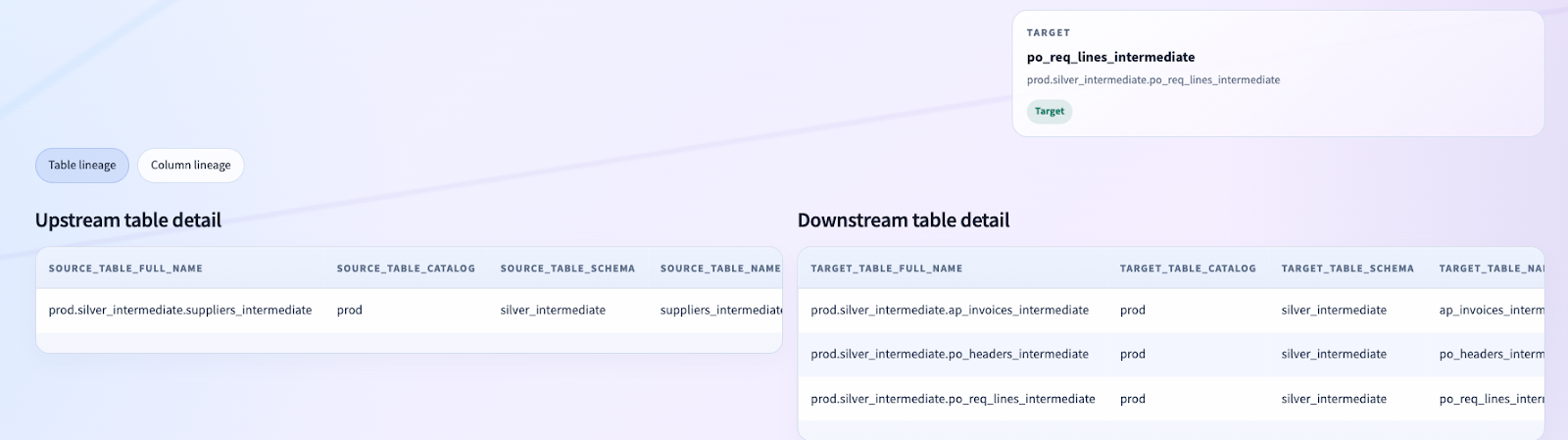Image resolution: width=1568 pixels, height=440 pixels.
Task: Click the Upstream table detail heading
Action: click(x=128, y=220)
